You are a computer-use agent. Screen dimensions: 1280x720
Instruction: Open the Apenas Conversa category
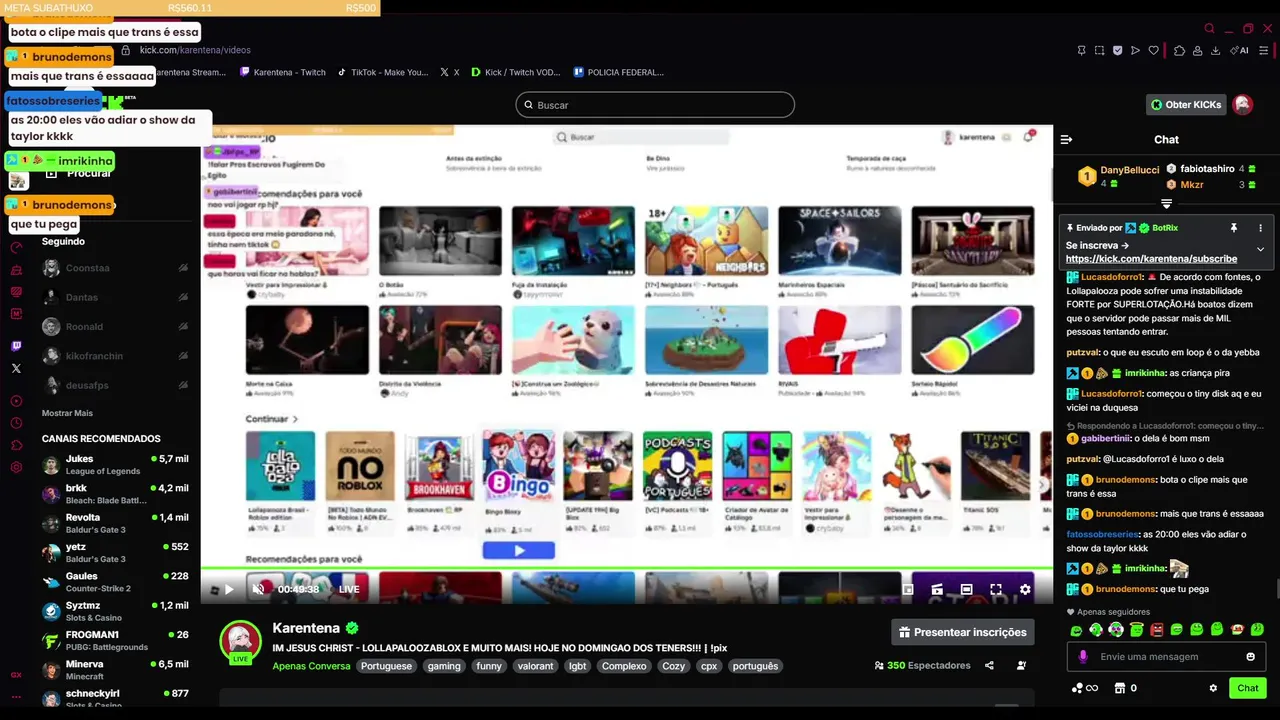pyautogui.click(x=311, y=666)
